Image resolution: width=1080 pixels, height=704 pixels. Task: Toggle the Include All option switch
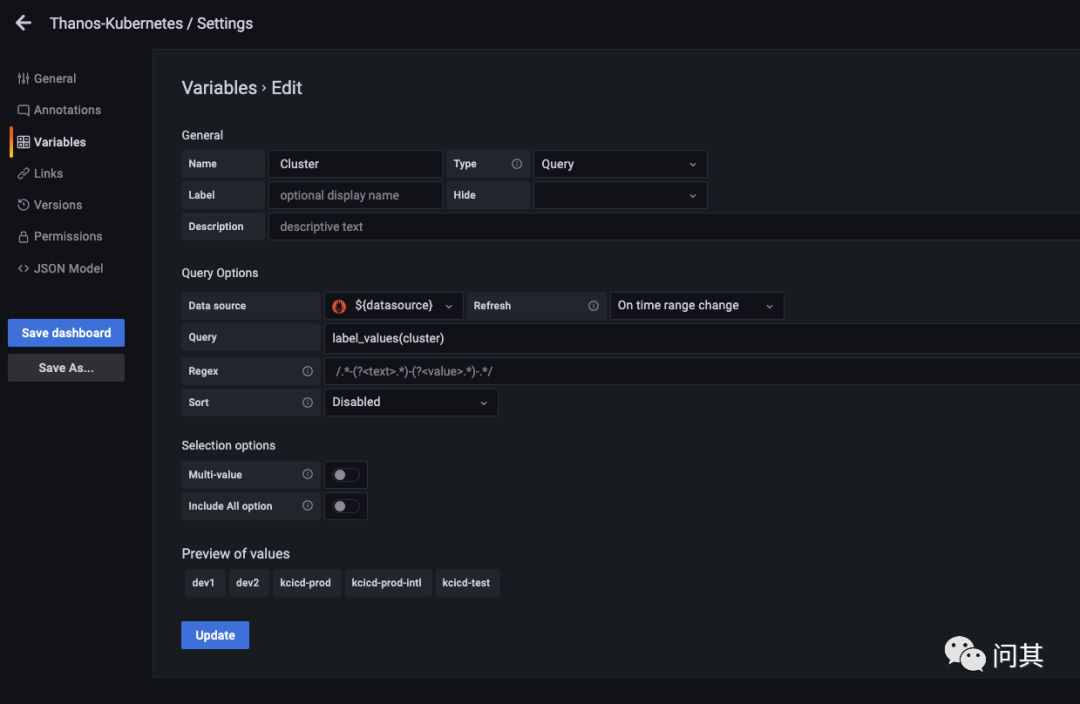346,506
